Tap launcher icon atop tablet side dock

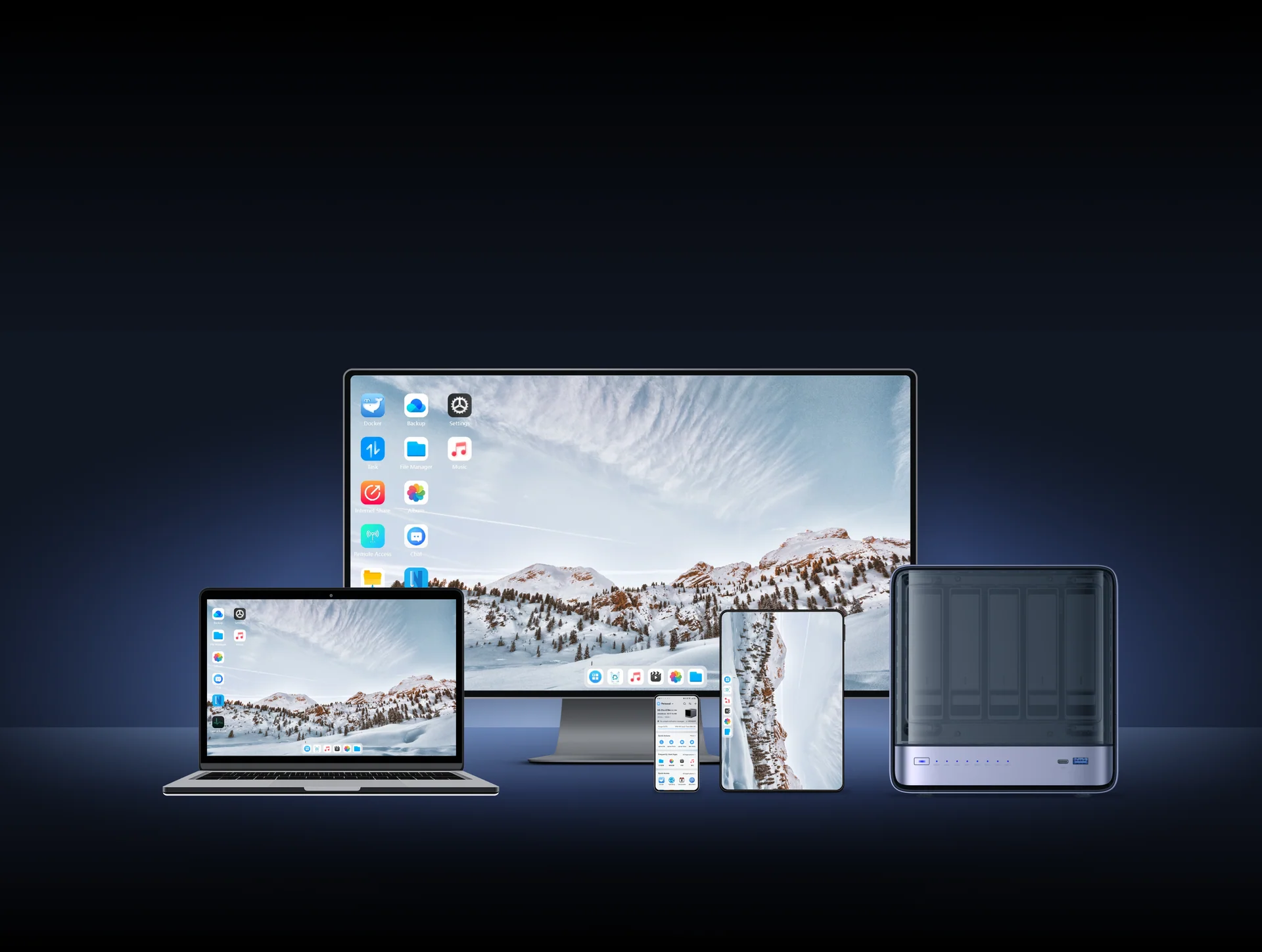click(x=727, y=679)
